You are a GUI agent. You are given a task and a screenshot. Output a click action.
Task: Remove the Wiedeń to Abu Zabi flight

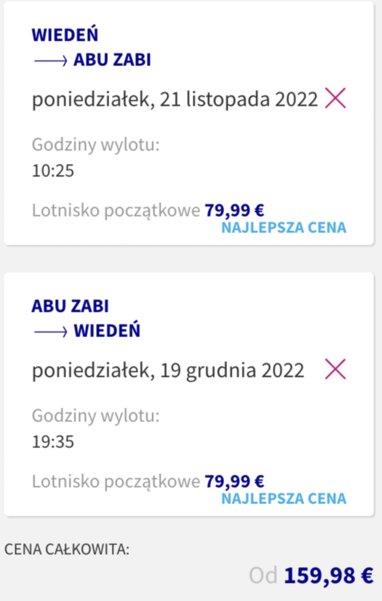point(335,98)
